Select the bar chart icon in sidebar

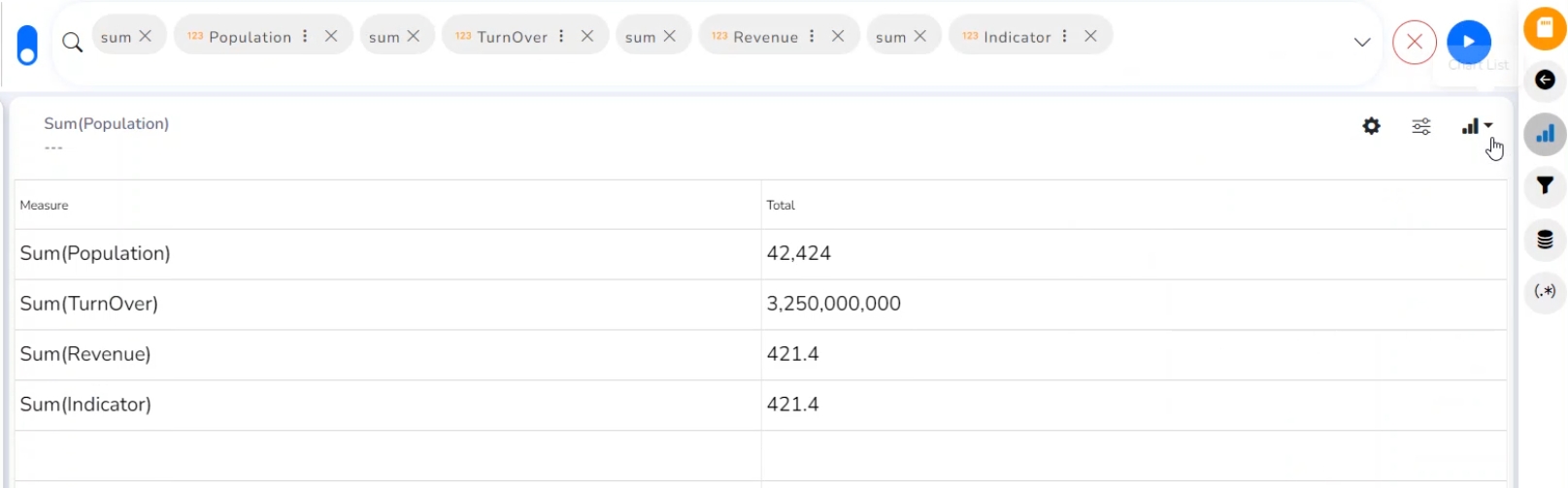coord(1545,133)
